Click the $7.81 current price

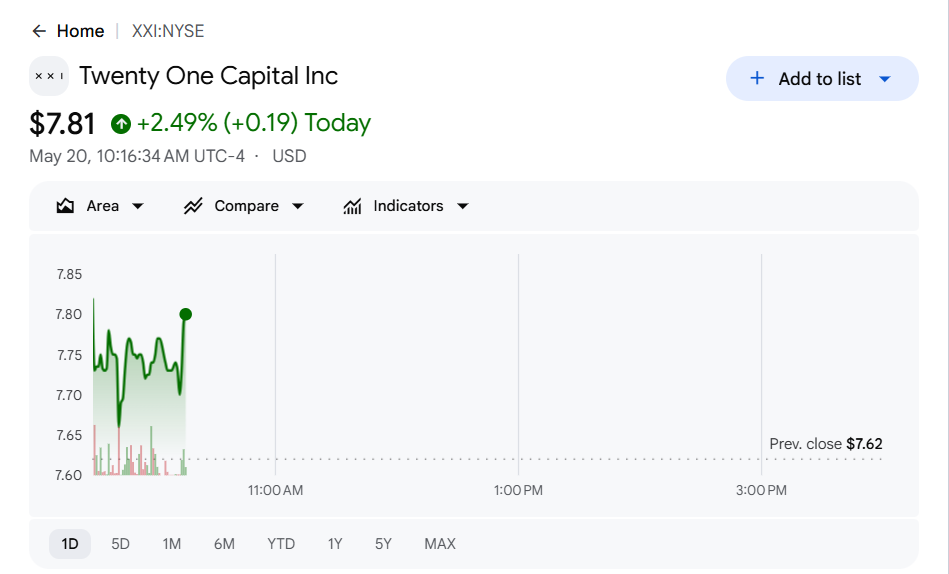pyautogui.click(x=62, y=123)
